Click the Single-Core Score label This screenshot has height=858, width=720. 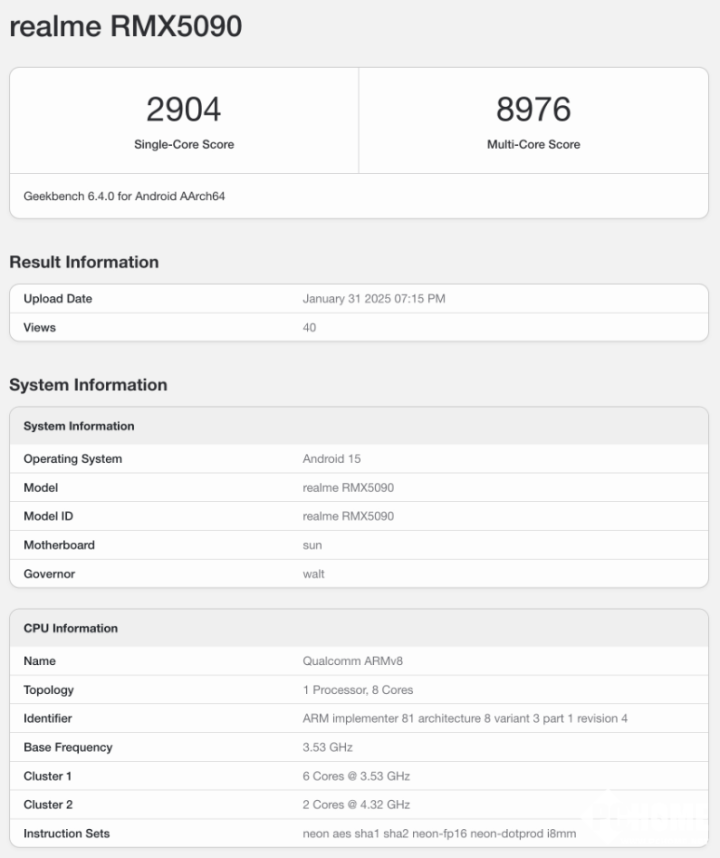pyautogui.click(x=184, y=144)
